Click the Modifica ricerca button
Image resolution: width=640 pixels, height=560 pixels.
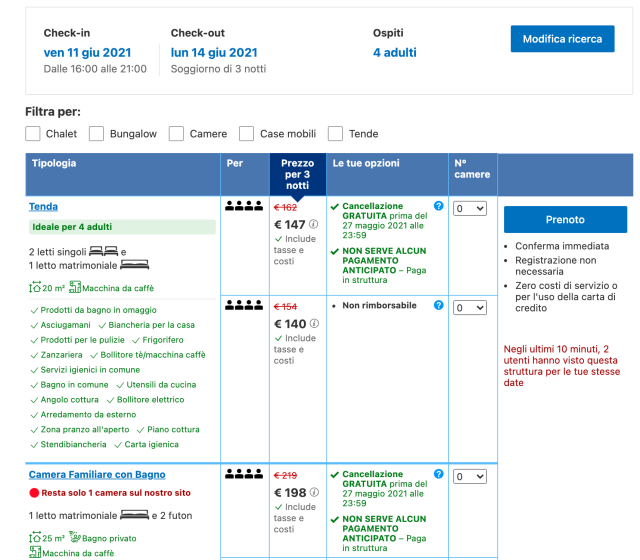(562, 39)
